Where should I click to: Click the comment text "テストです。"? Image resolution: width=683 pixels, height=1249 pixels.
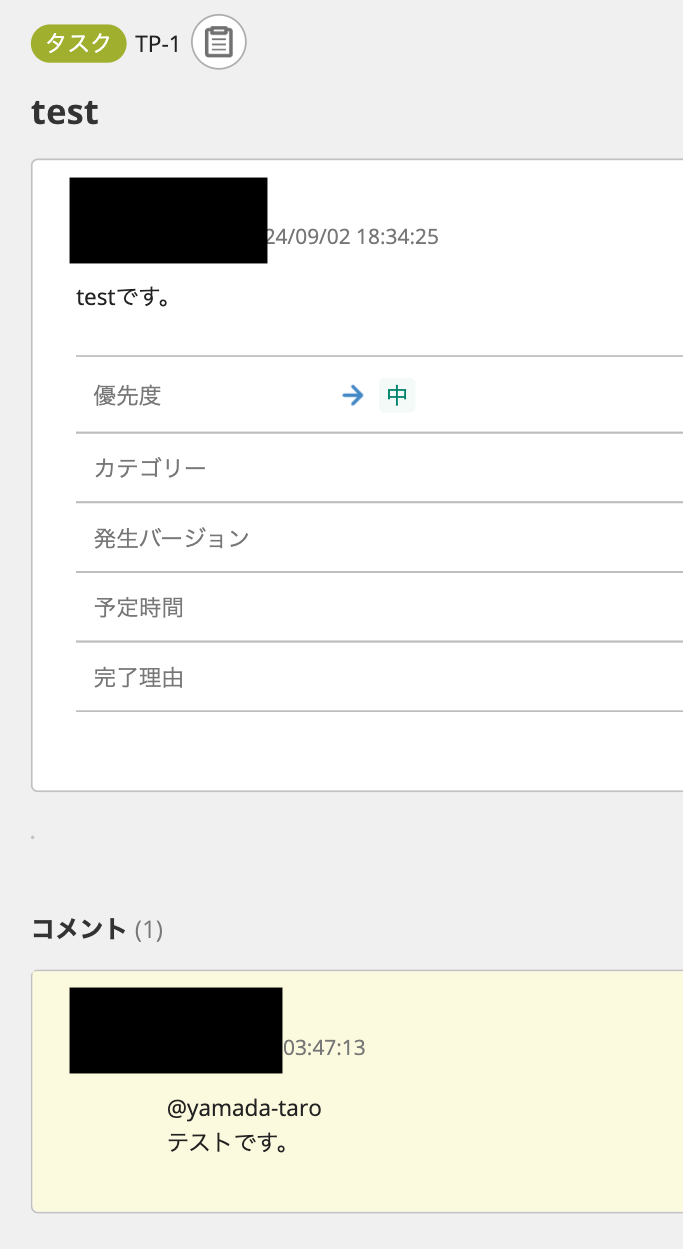(x=228, y=1142)
